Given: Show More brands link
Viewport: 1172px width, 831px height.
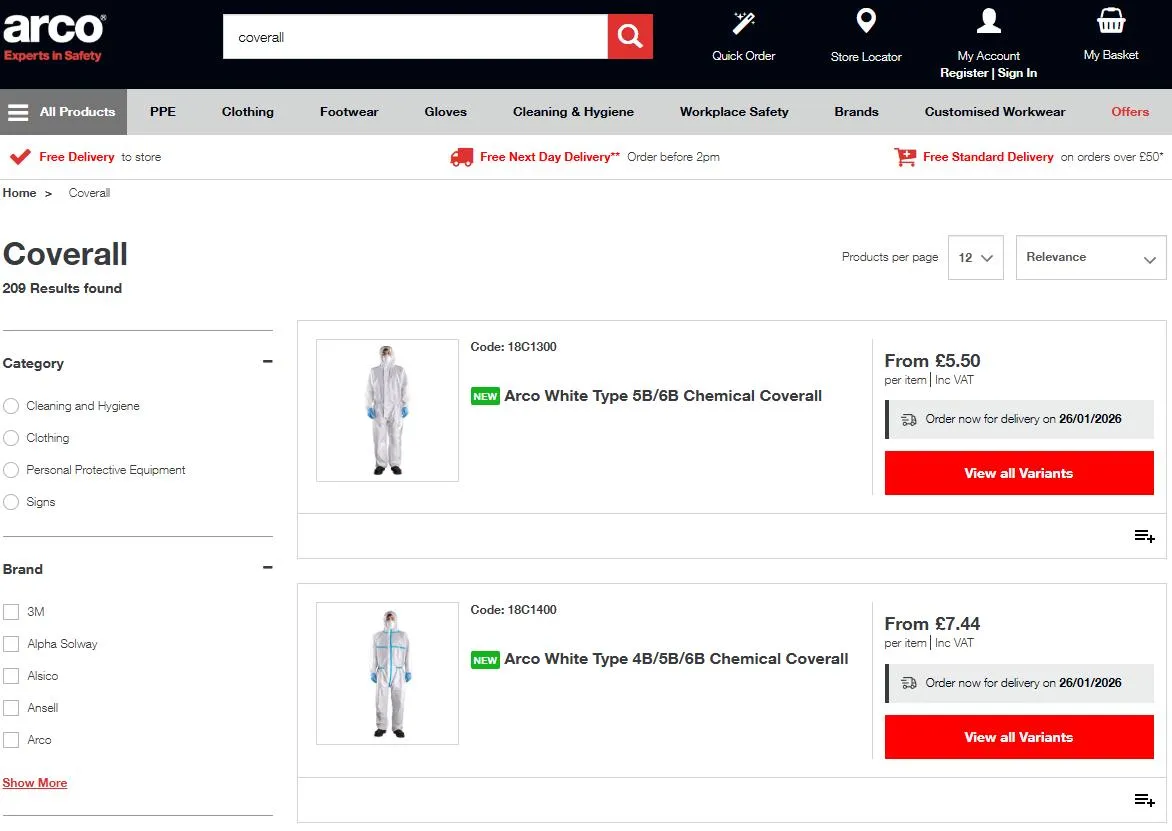Looking at the screenshot, I should point(35,783).
